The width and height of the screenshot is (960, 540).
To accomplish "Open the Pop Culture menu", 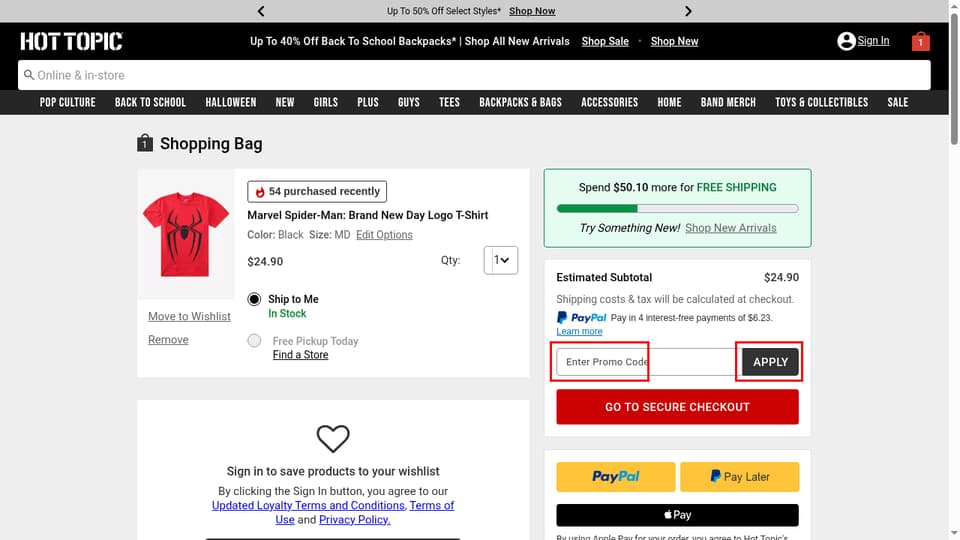I will pyautogui.click(x=67, y=102).
